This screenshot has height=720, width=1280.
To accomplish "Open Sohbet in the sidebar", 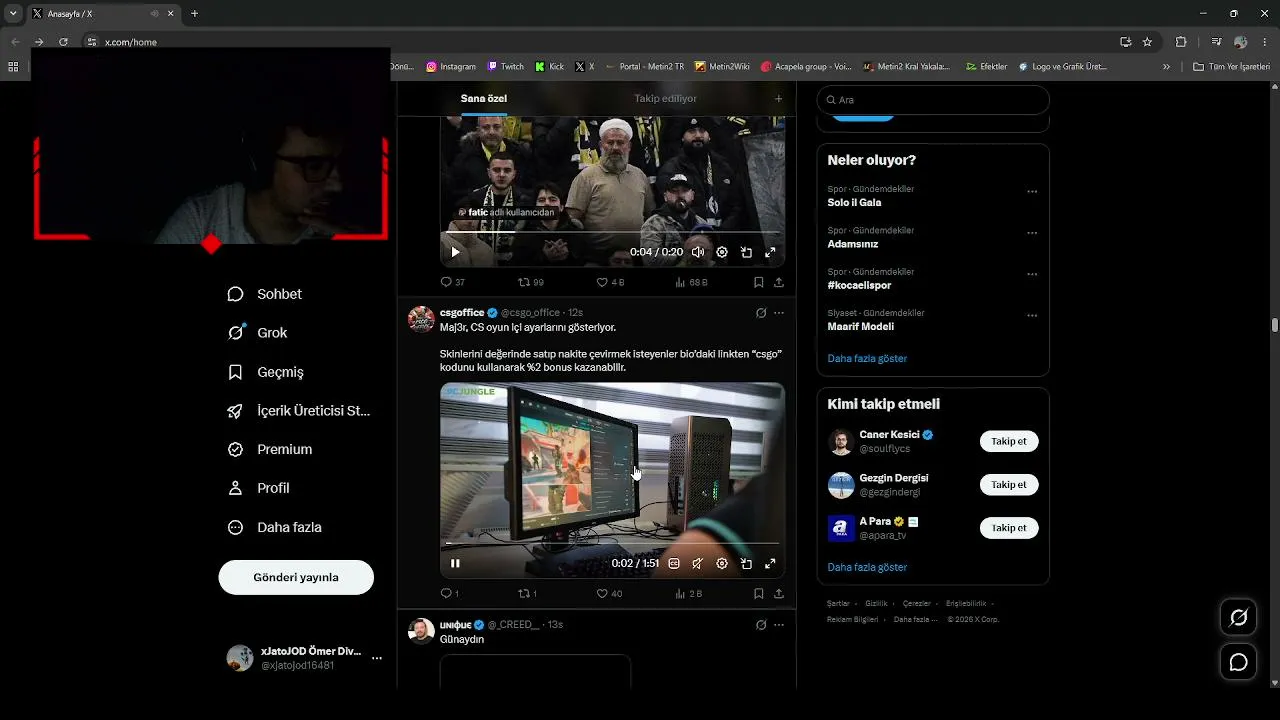I will coord(265,294).
